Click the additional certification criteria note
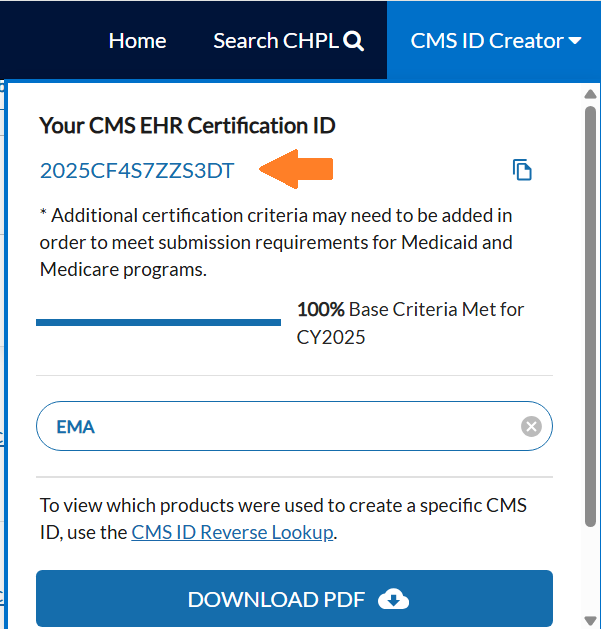601x629 pixels. click(x=276, y=242)
